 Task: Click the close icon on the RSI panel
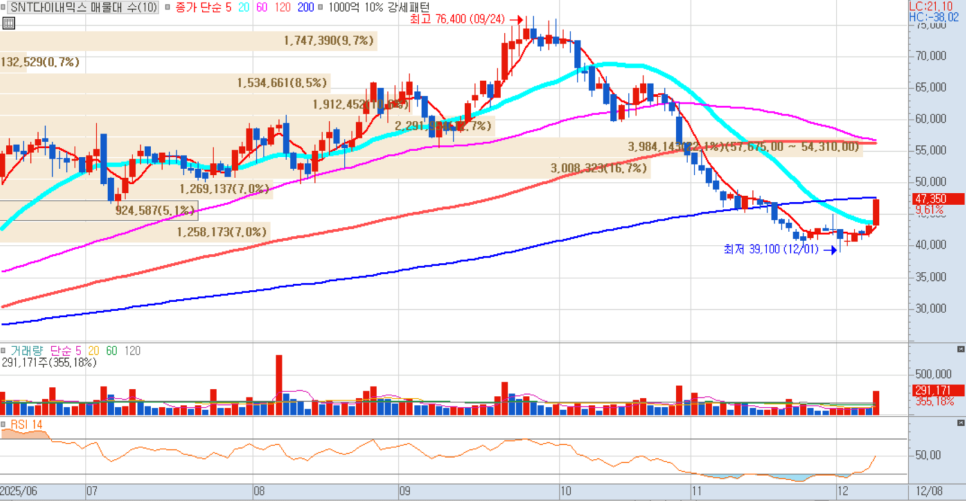click(960, 423)
